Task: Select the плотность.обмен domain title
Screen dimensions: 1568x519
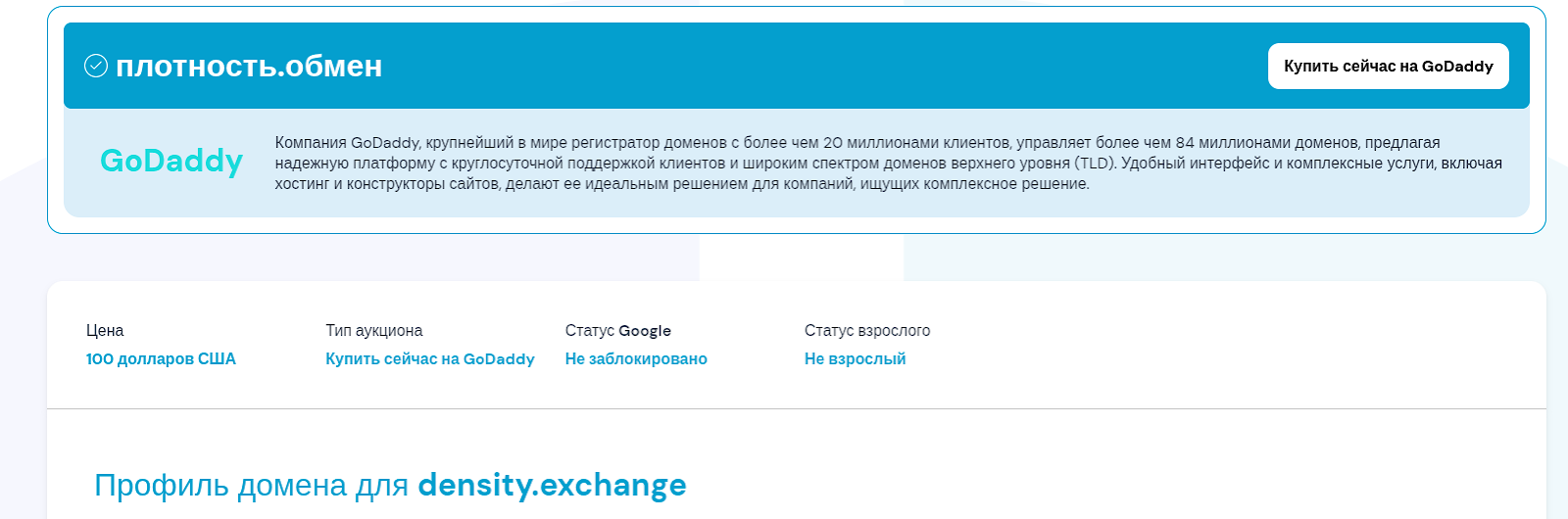Action: [x=249, y=66]
